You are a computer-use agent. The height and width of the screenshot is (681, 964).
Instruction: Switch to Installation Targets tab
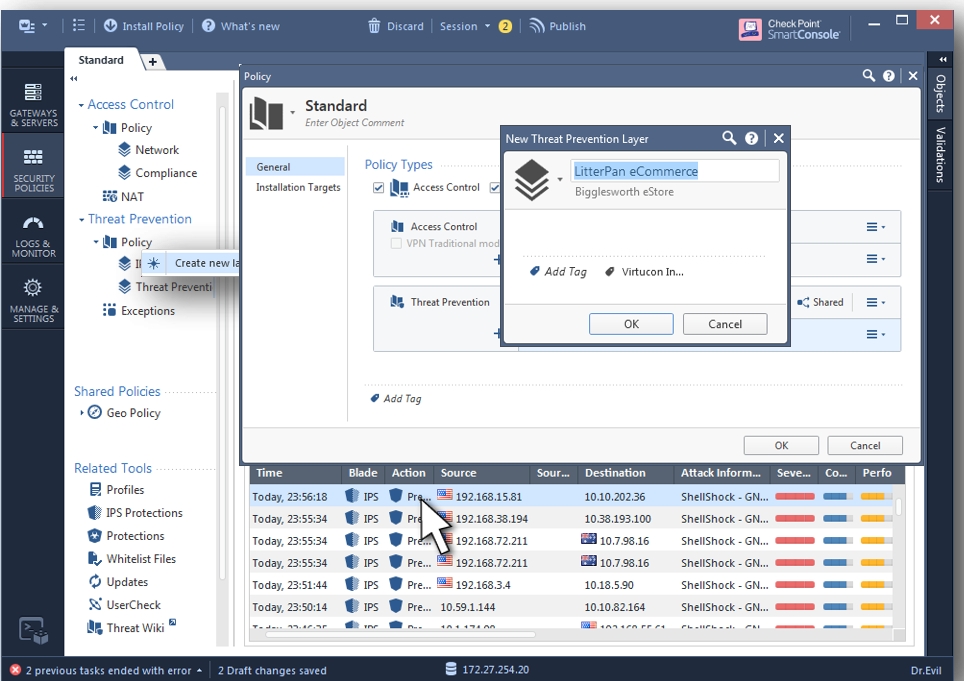coord(298,187)
